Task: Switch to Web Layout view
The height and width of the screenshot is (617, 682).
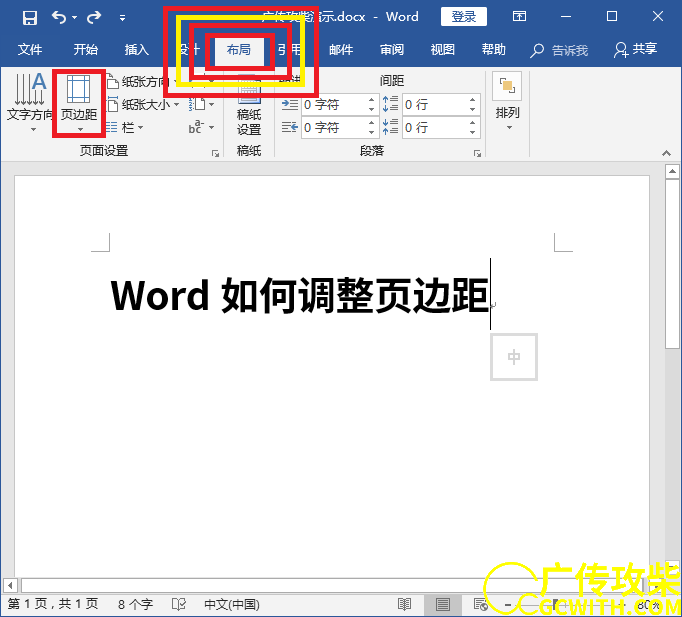Action: pos(481,604)
